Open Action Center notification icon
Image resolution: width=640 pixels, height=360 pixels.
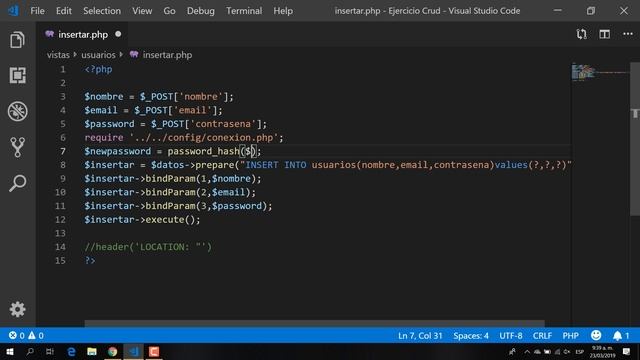coord(627,351)
